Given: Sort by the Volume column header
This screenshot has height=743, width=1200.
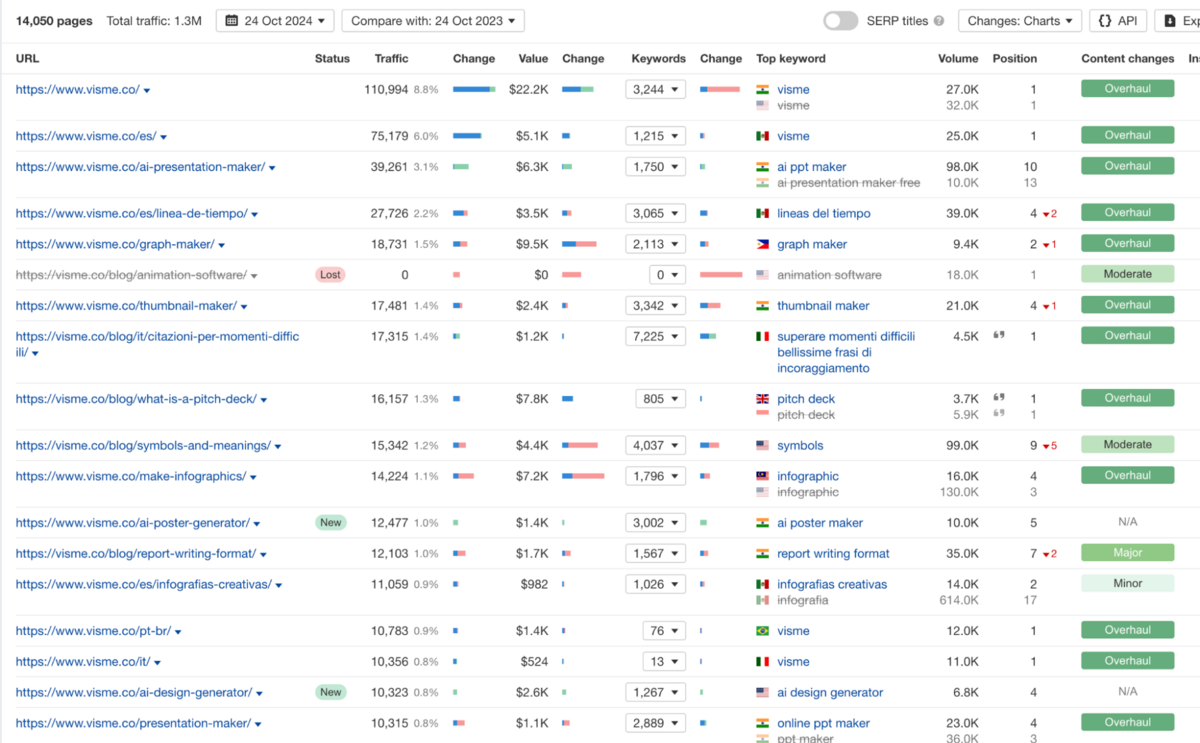Looking at the screenshot, I should pos(957,59).
